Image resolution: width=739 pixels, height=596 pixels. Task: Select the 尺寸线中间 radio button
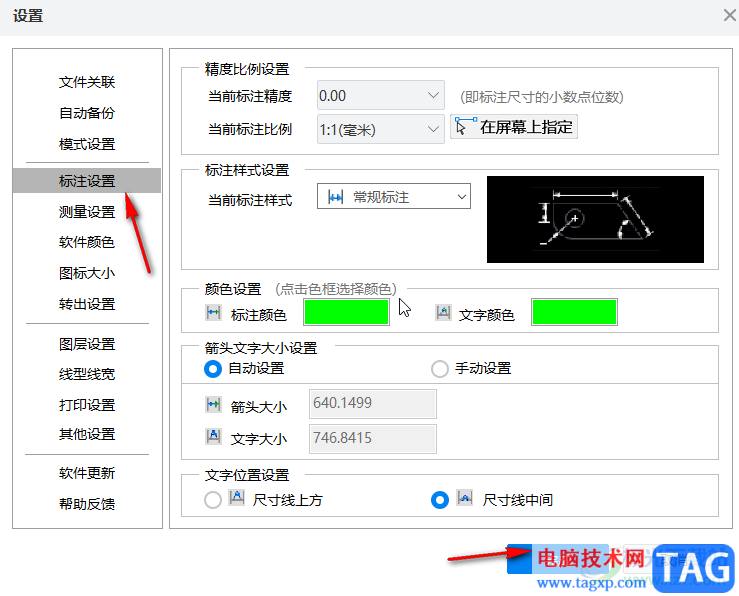pos(440,499)
